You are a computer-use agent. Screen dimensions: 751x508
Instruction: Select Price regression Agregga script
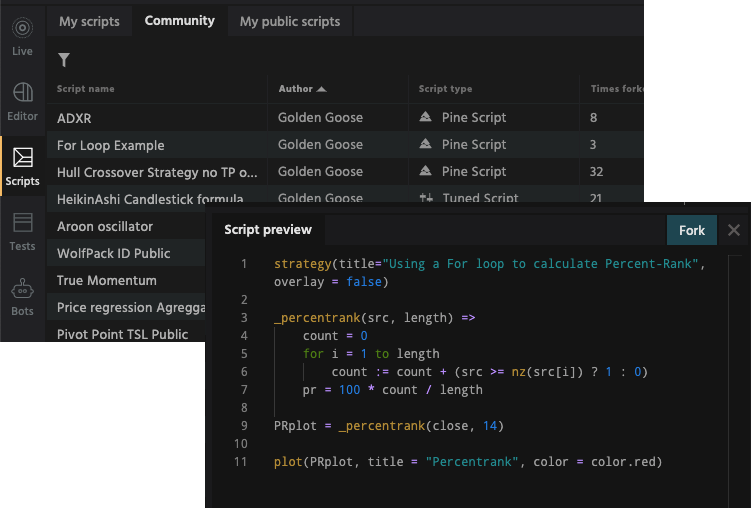(x=131, y=307)
